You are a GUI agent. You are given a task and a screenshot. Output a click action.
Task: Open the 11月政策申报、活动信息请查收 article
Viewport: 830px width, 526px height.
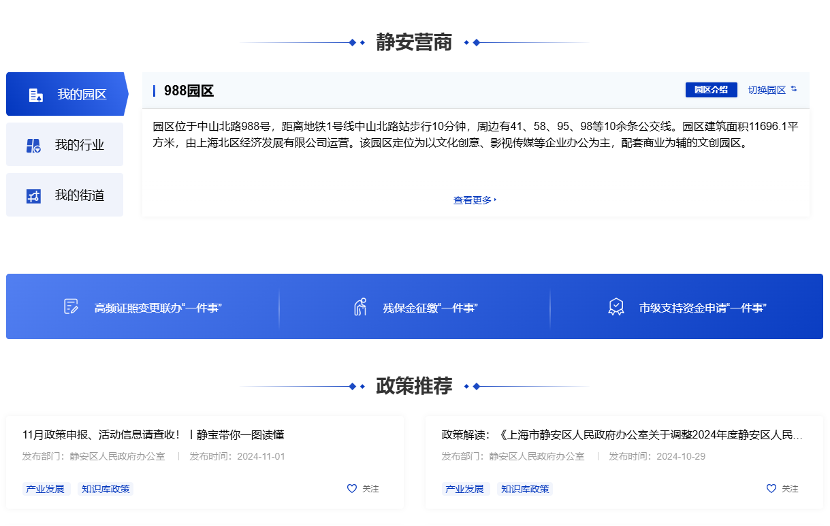tap(153, 435)
